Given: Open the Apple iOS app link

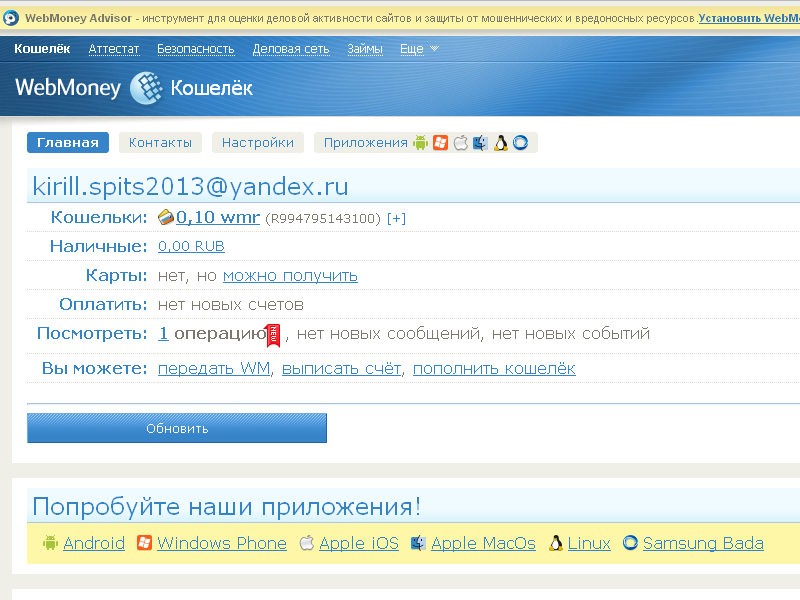Looking at the screenshot, I should point(359,543).
